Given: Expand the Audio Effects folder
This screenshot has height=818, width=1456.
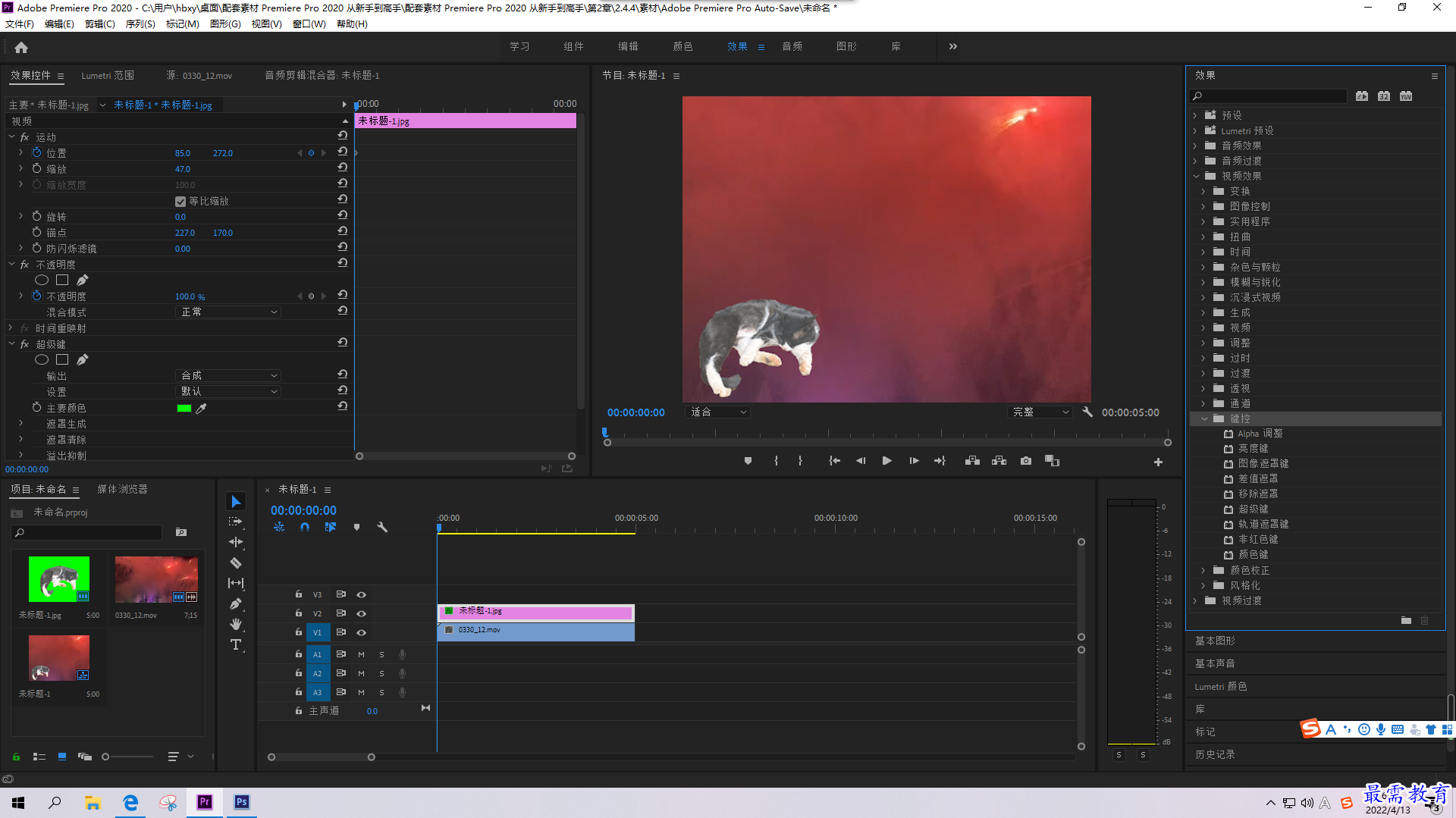Looking at the screenshot, I should (1195, 146).
